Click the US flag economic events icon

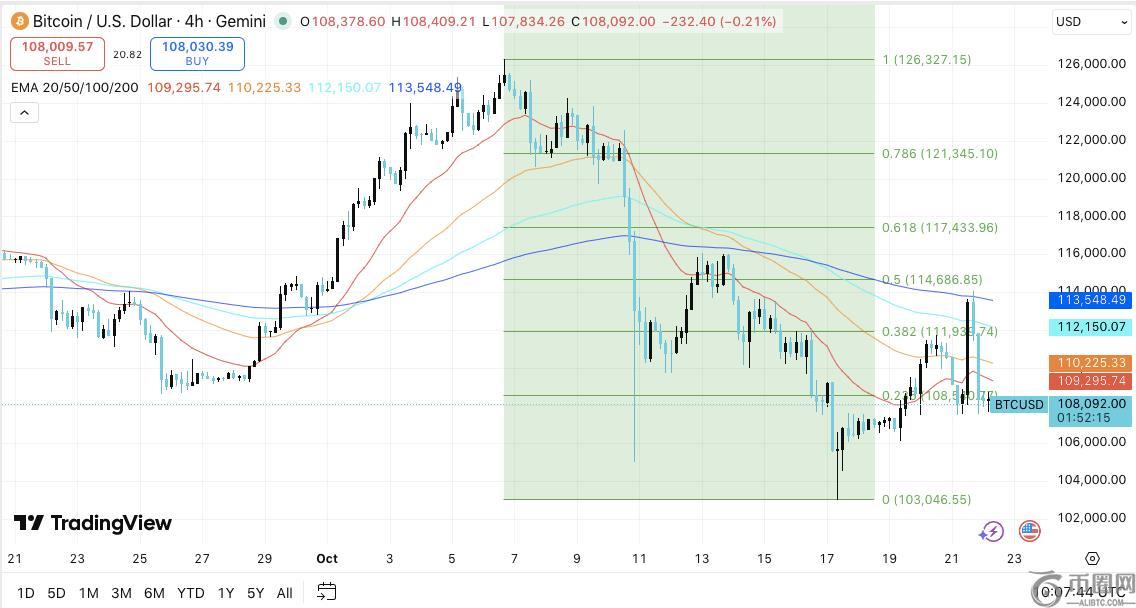pos(1029,531)
